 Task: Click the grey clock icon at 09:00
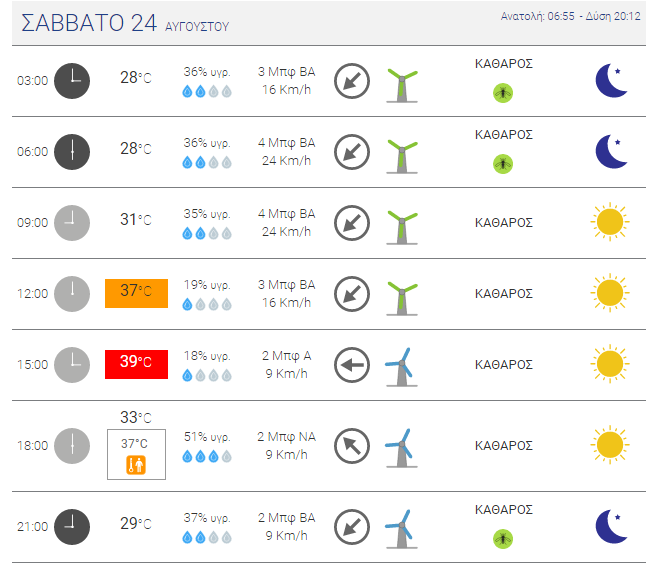pos(72,223)
